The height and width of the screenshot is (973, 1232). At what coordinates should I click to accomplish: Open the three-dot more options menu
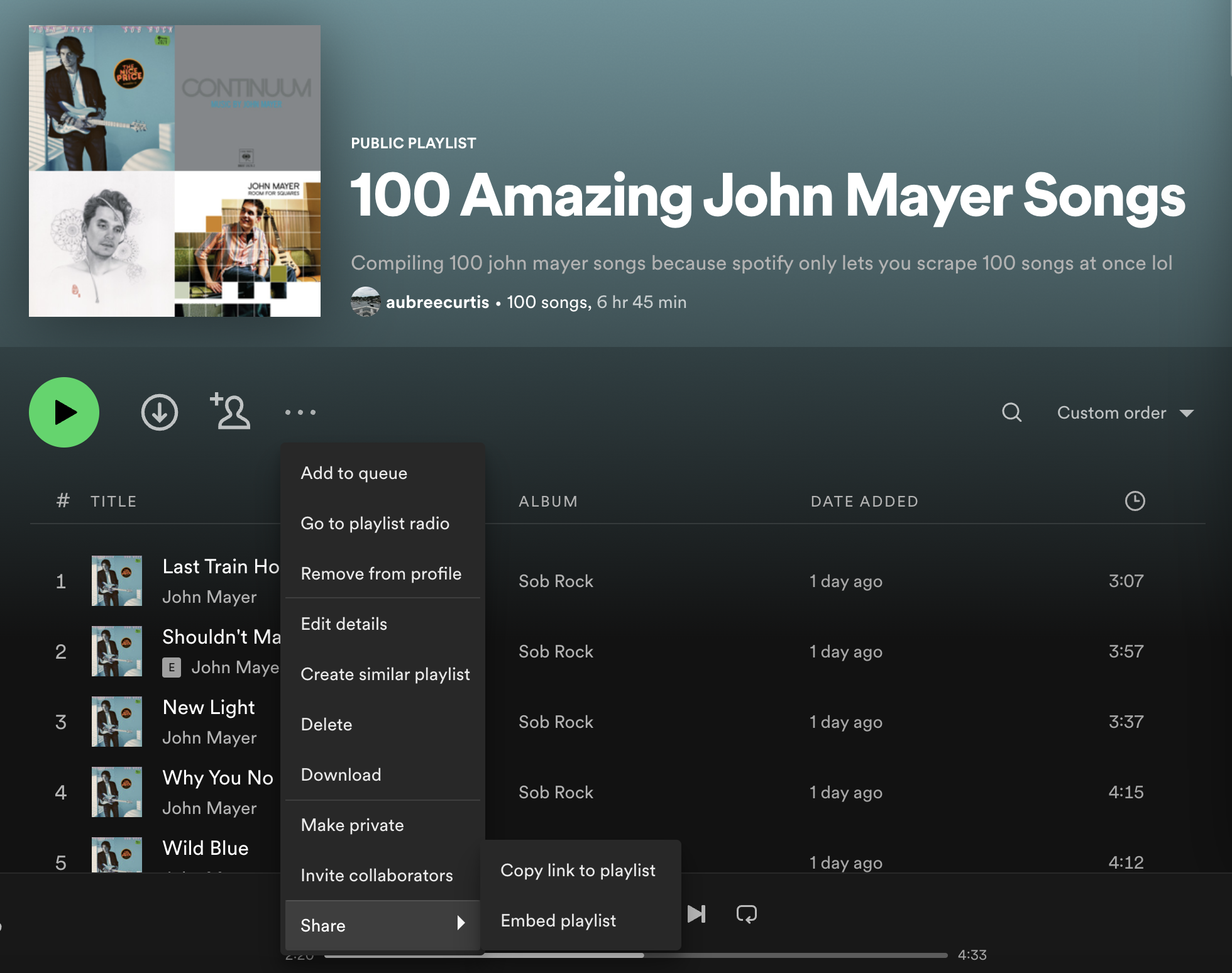tap(300, 412)
